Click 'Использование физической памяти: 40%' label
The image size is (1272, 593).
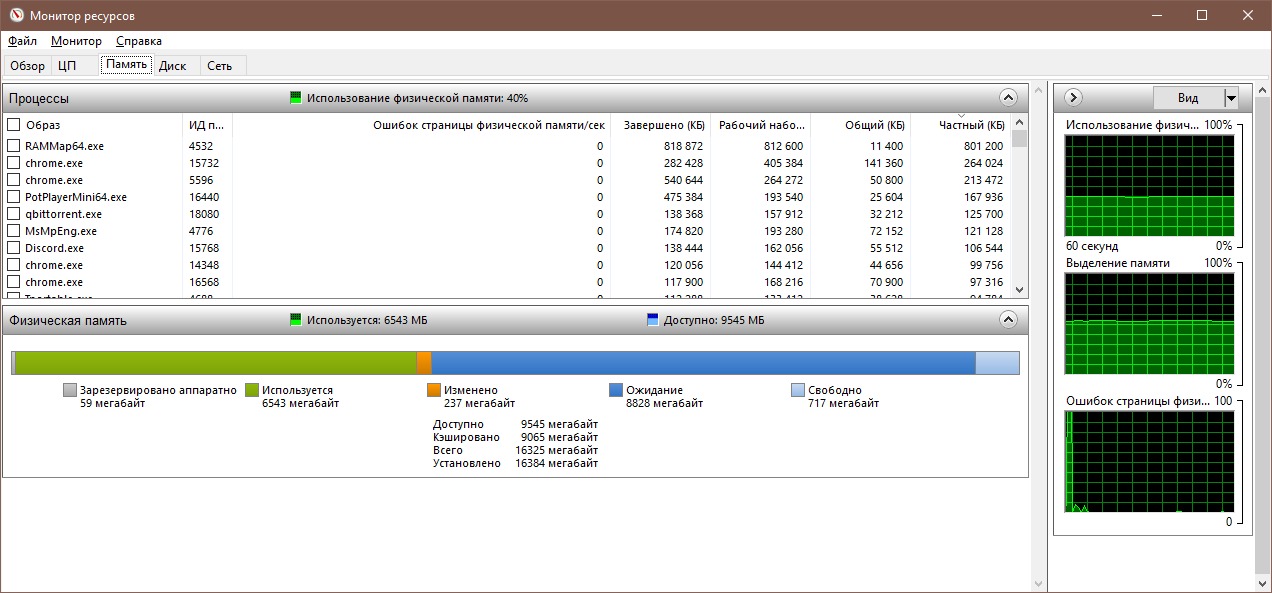pos(417,98)
